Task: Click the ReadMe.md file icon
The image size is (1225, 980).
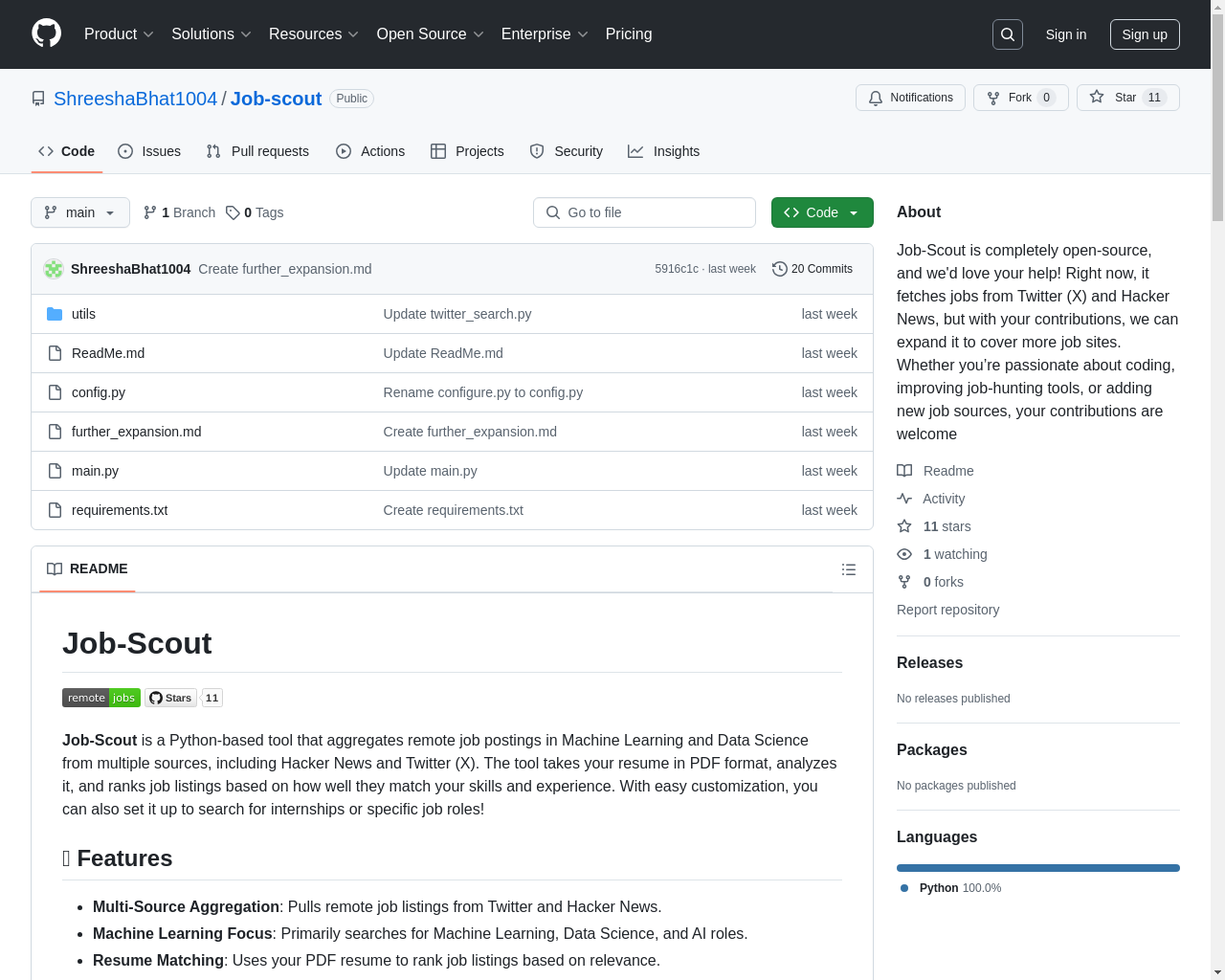Action: click(55, 353)
